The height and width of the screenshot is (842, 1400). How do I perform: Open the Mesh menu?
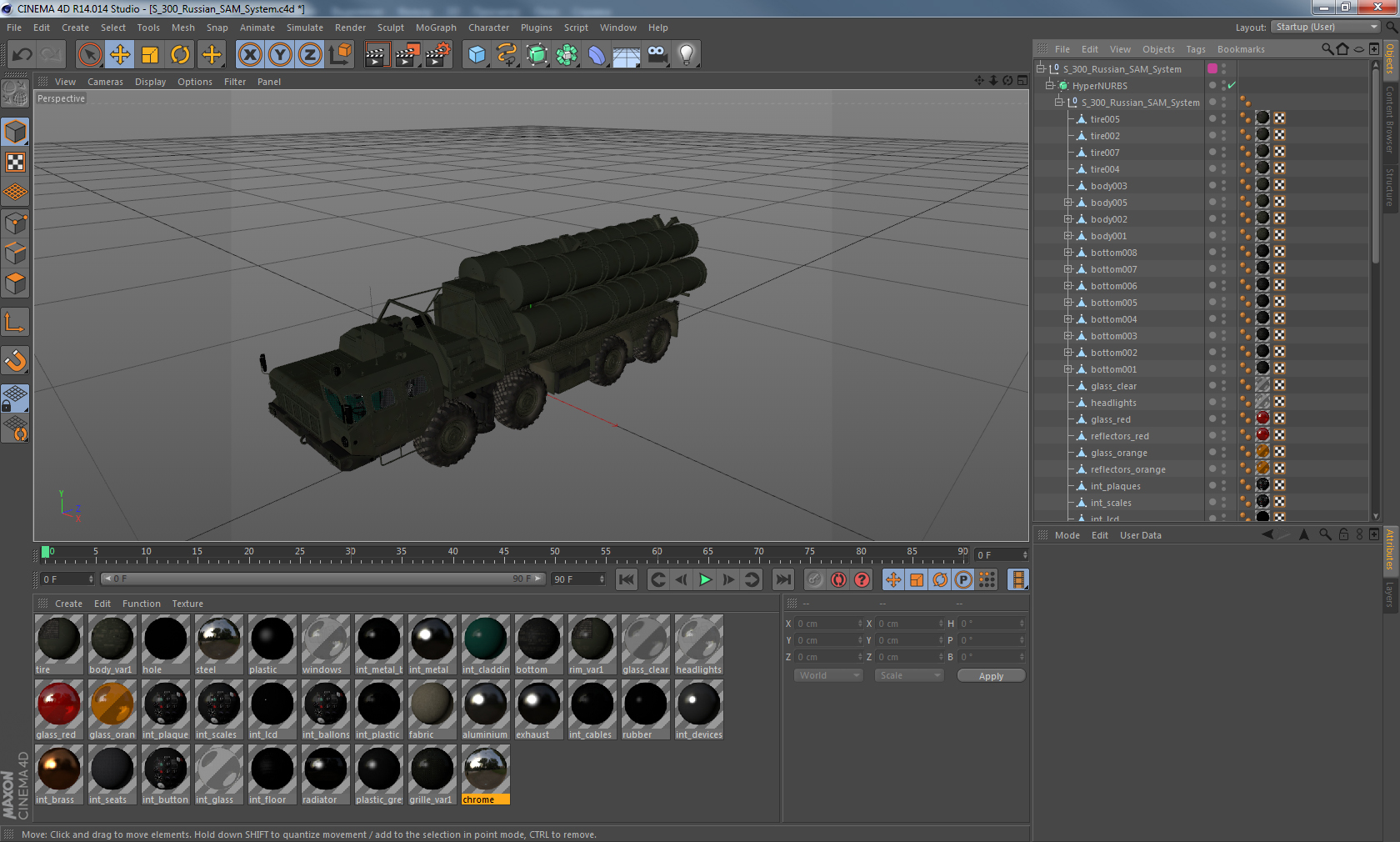[x=182, y=28]
